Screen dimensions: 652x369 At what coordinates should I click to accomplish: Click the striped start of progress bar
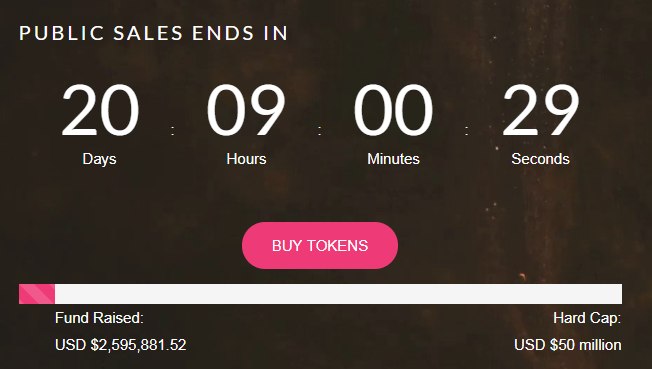point(37,294)
